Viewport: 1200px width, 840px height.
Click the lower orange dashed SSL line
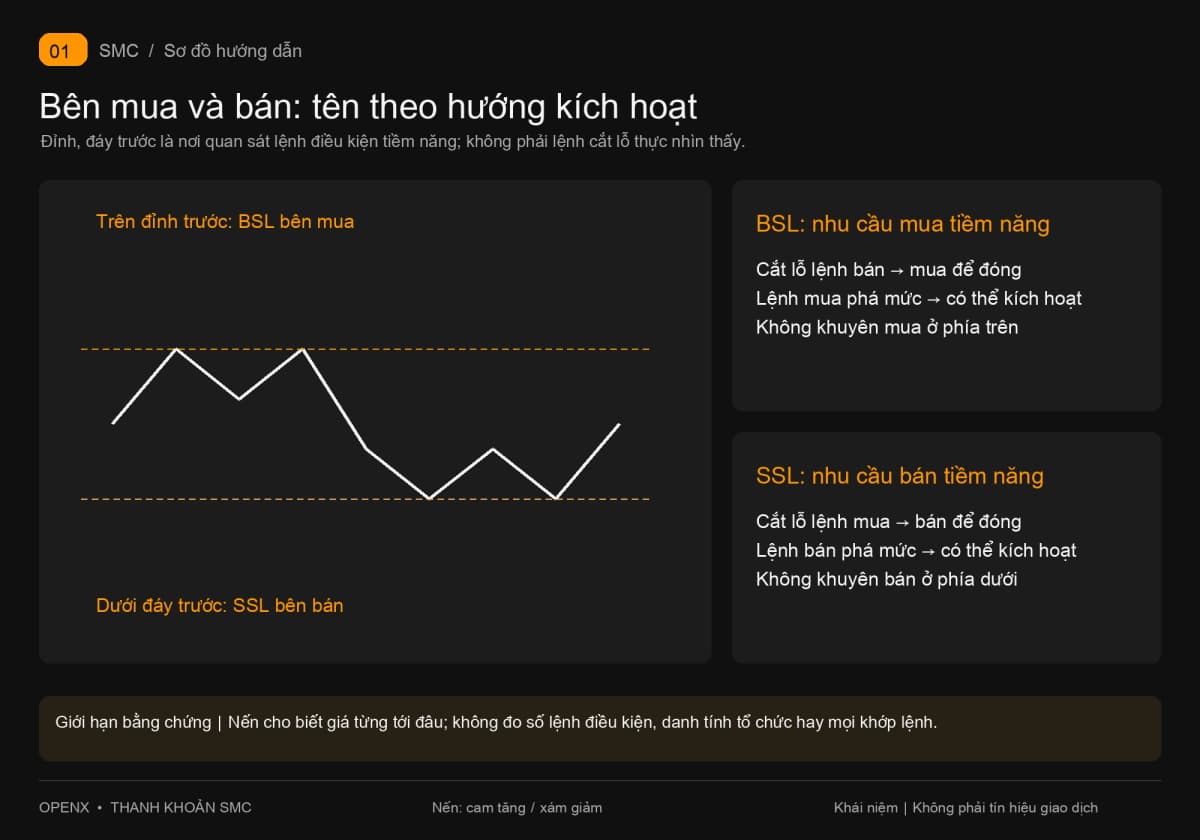point(365,498)
